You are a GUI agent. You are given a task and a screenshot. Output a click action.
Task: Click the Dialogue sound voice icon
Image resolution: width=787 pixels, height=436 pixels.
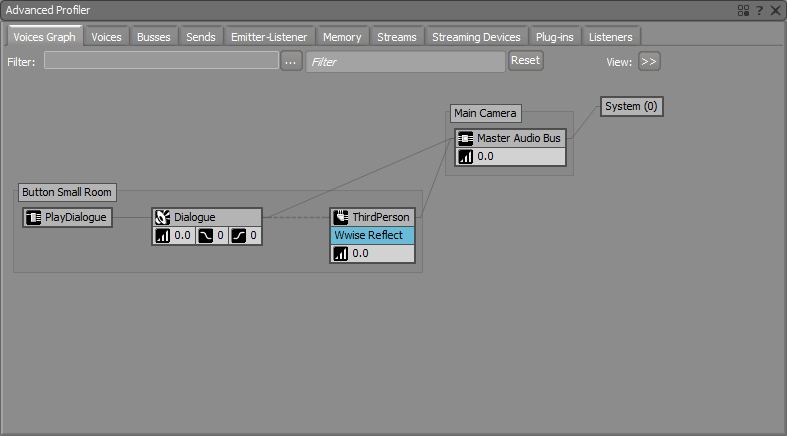pos(162,217)
